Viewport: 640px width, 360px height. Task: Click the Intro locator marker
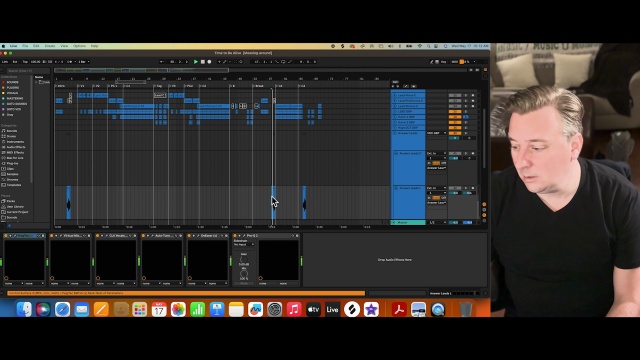[60, 86]
